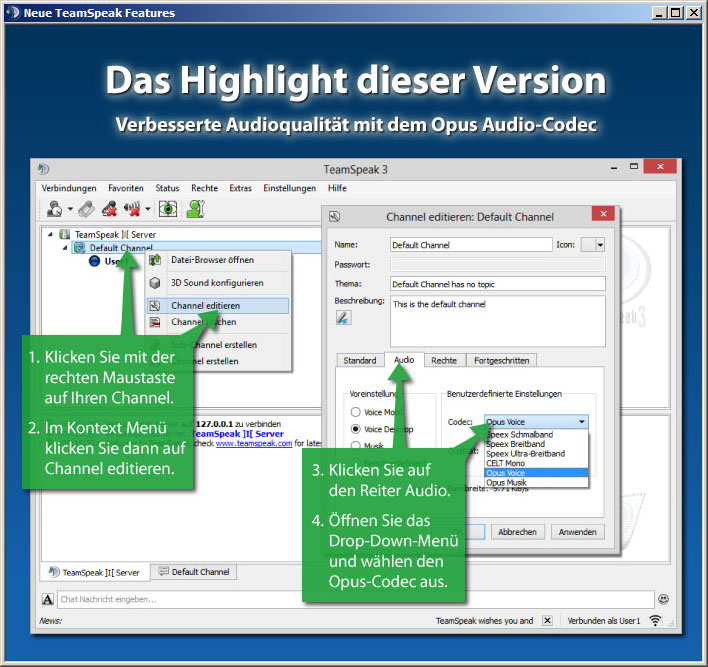Switch to the Rechte tab in dialog
Screen dimensions: 708x667
click(443, 360)
